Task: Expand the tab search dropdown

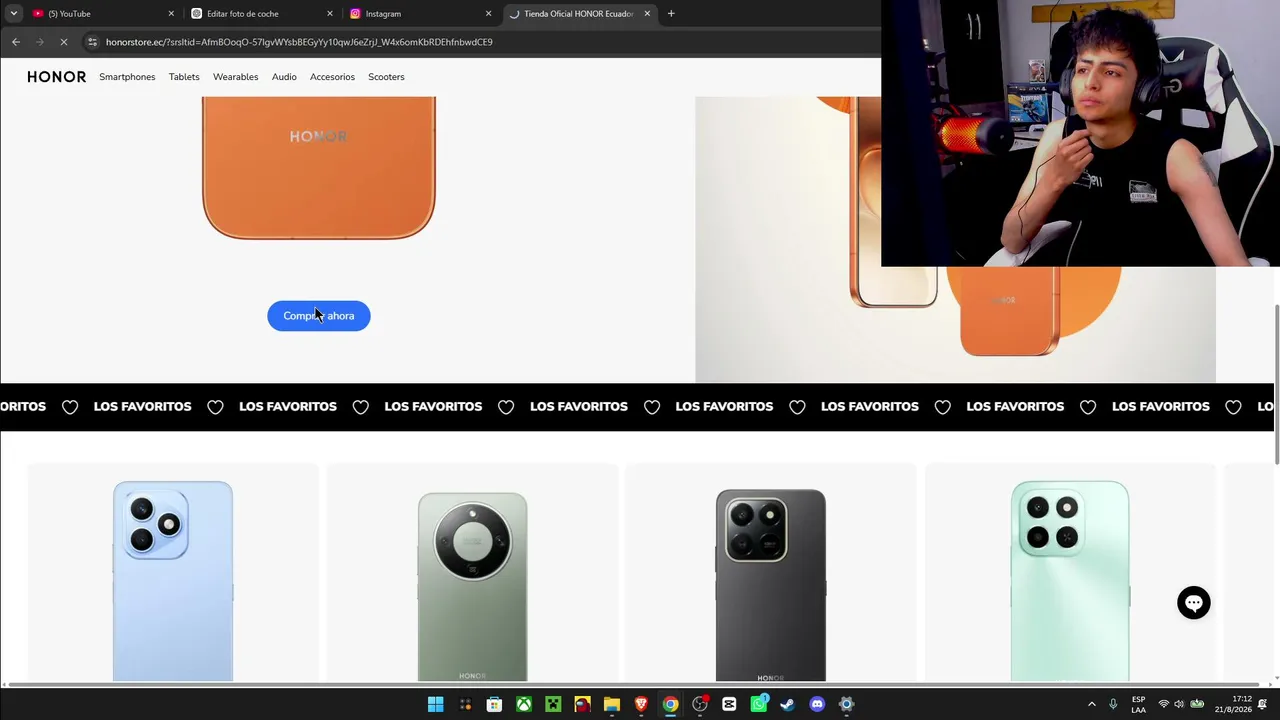Action: point(13,14)
